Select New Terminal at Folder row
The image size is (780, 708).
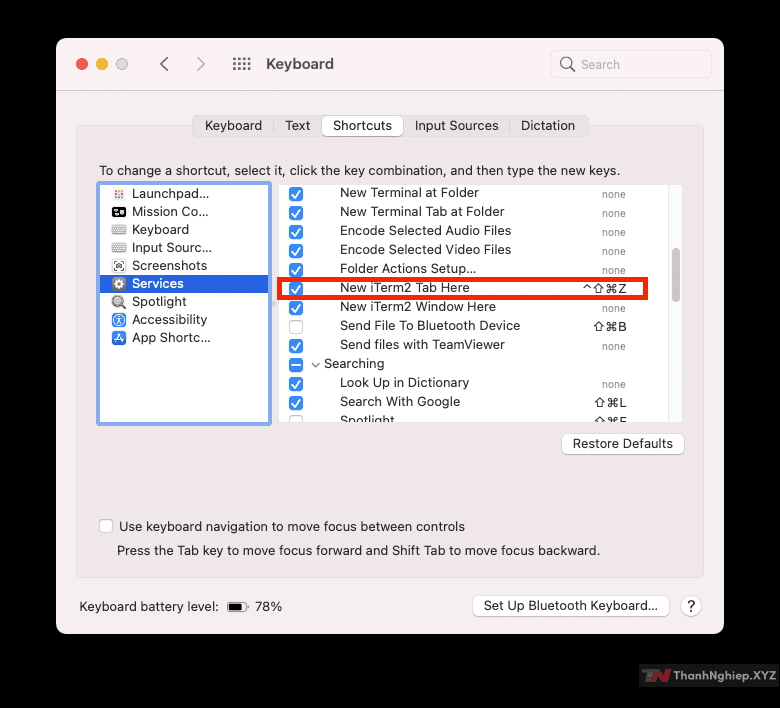(474, 193)
